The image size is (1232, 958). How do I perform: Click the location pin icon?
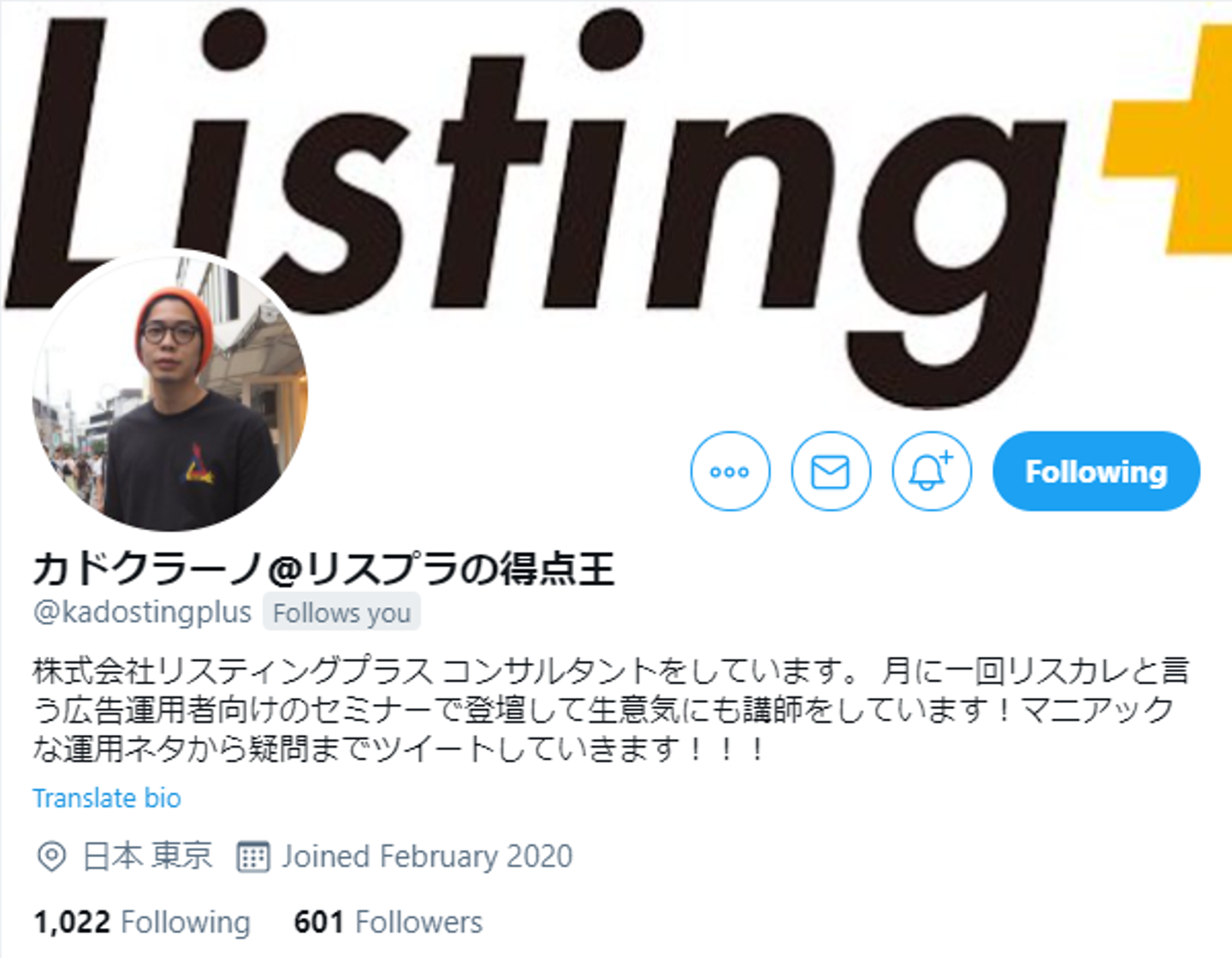pyautogui.click(x=51, y=856)
